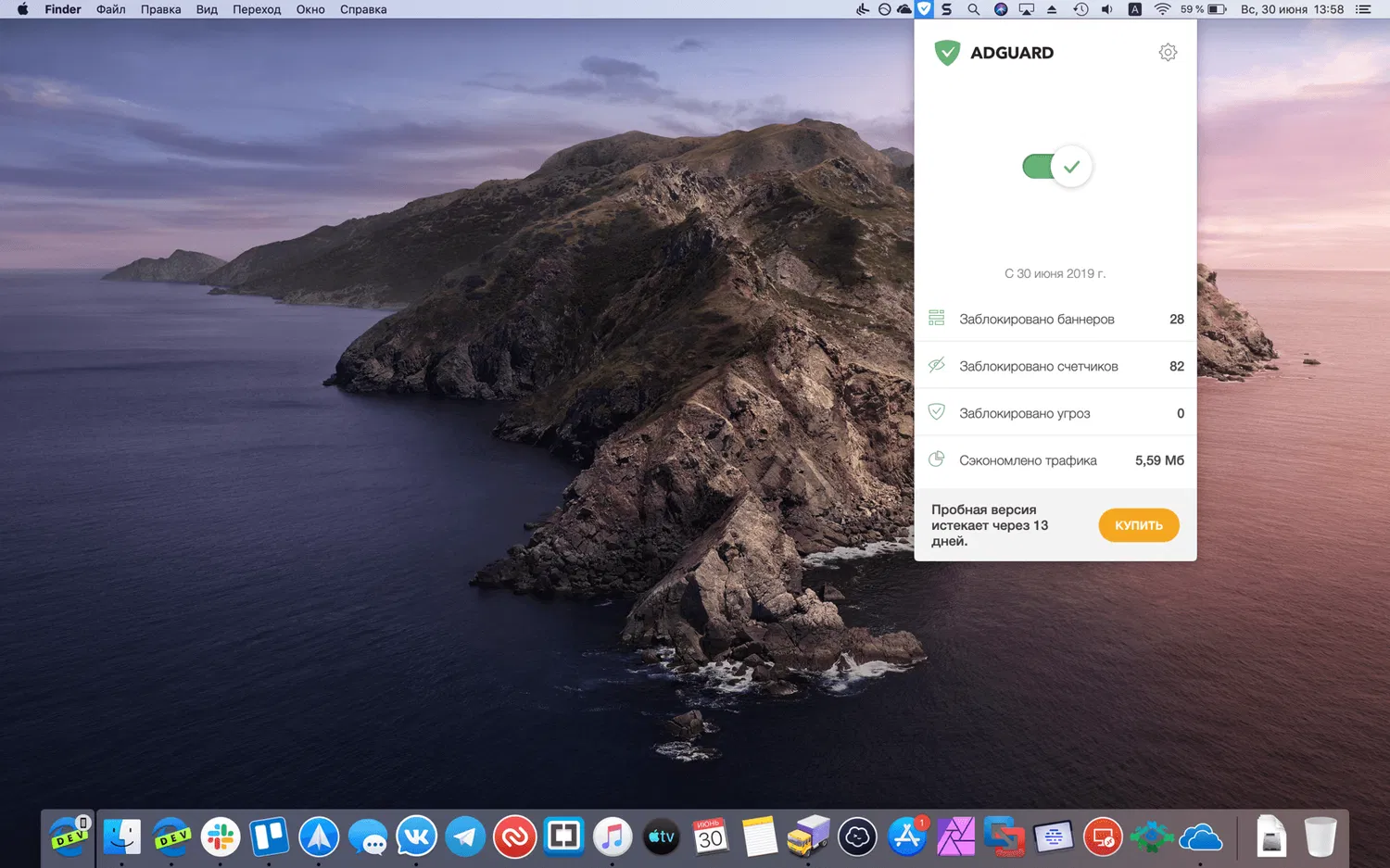1390x868 pixels.
Task: Launch the Transmit truck icon in Dock
Action: tap(808, 837)
